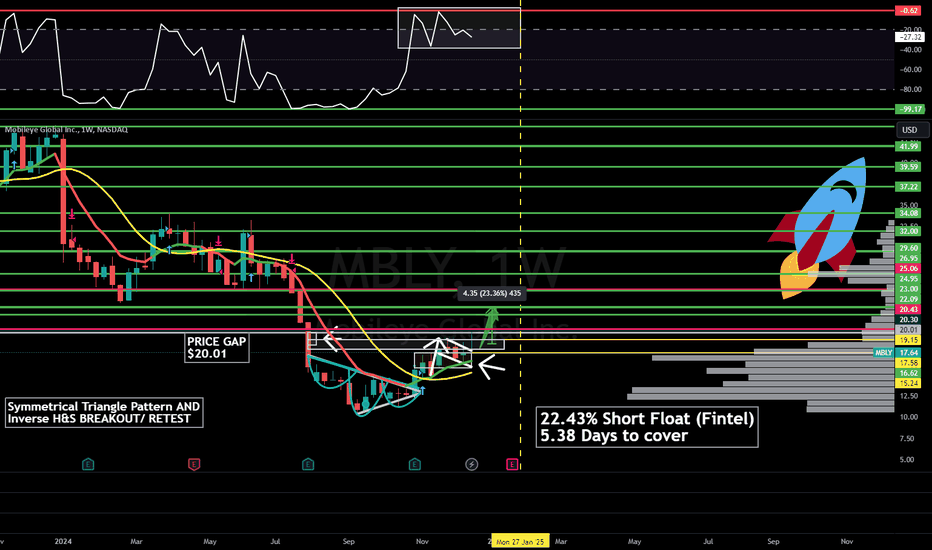This screenshot has height=550, width=932.
Task: Open the USD currency selector
Action: [x=912, y=130]
